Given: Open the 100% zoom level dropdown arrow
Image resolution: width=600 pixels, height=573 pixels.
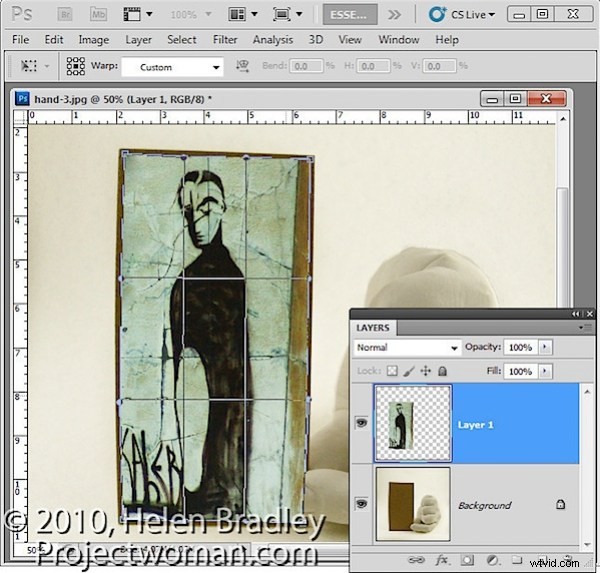Looking at the screenshot, I should pos(209,15).
